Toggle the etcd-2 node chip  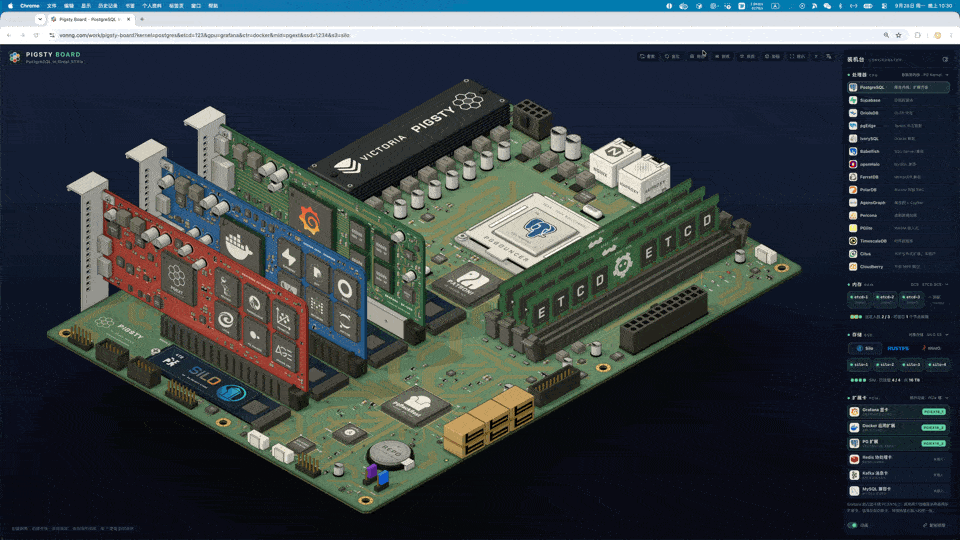pyautogui.click(x=885, y=299)
